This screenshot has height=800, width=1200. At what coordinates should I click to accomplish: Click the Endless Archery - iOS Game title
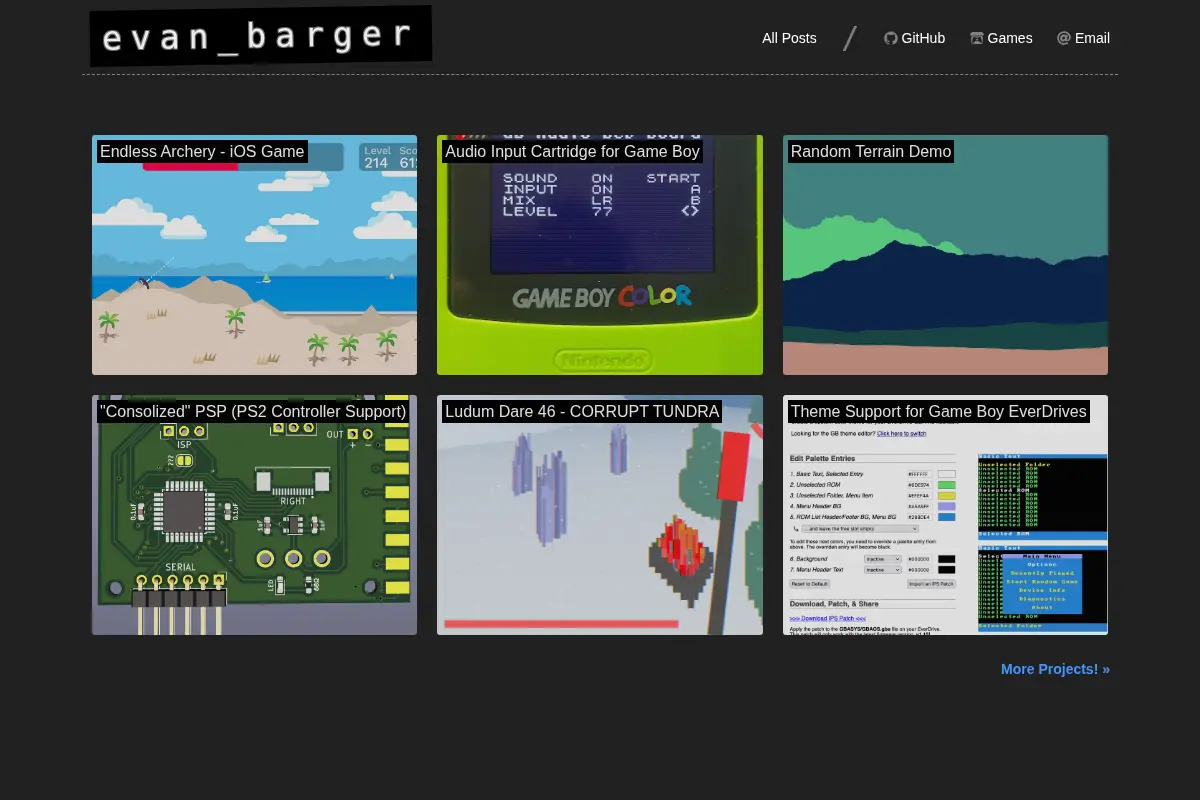pyautogui.click(x=202, y=152)
